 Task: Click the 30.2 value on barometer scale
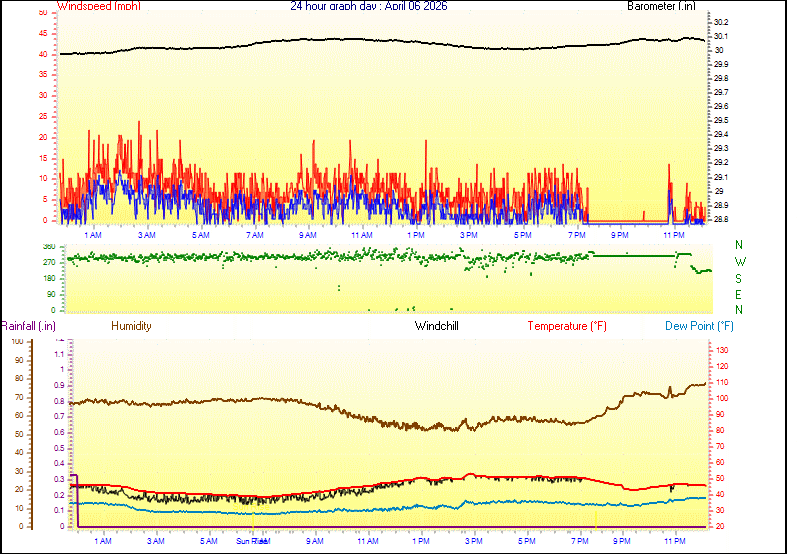[x=720, y=22]
